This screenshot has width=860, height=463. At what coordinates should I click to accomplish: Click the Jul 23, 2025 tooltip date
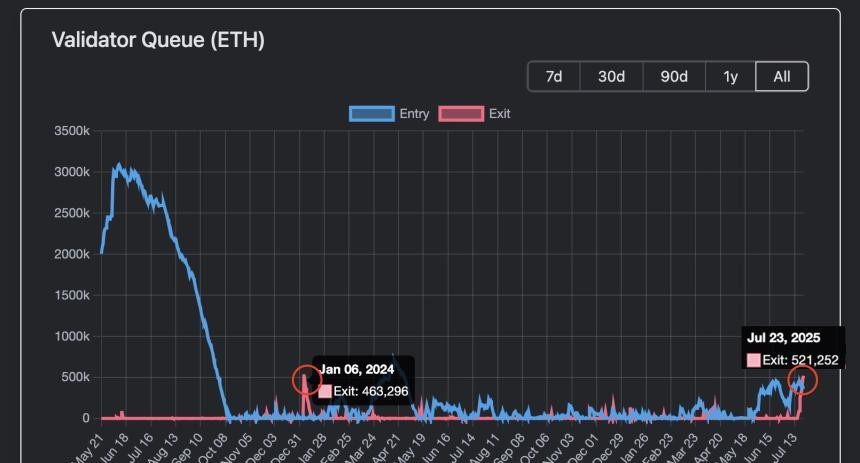coord(783,337)
